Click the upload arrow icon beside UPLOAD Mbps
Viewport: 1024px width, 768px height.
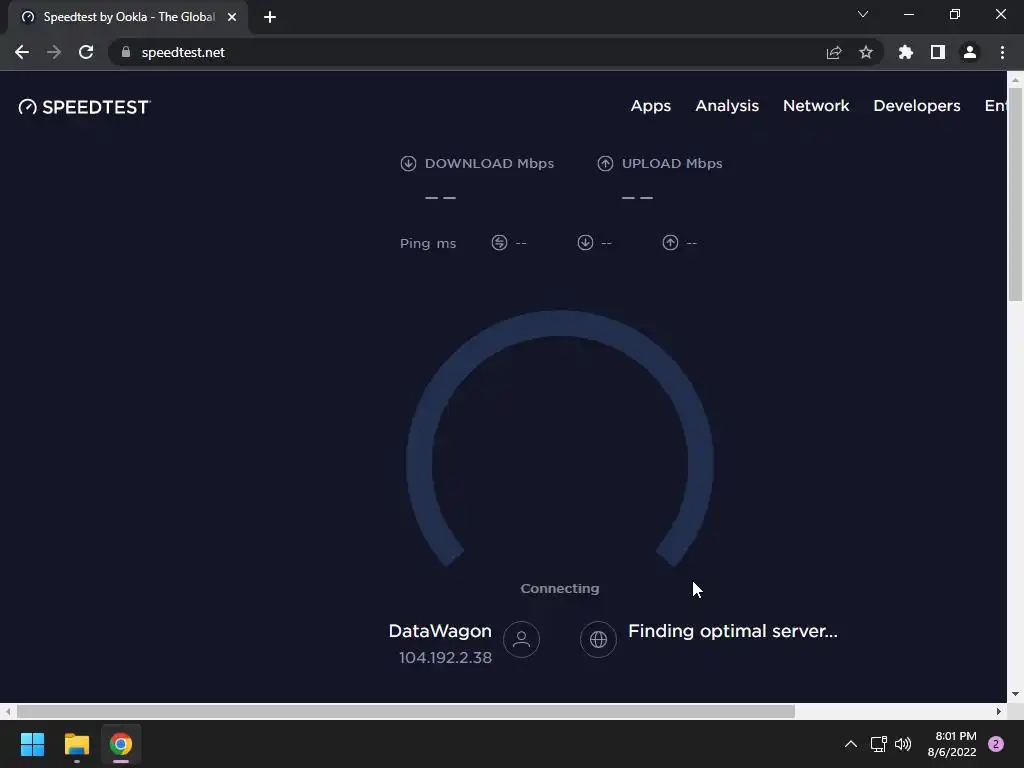tap(605, 163)
